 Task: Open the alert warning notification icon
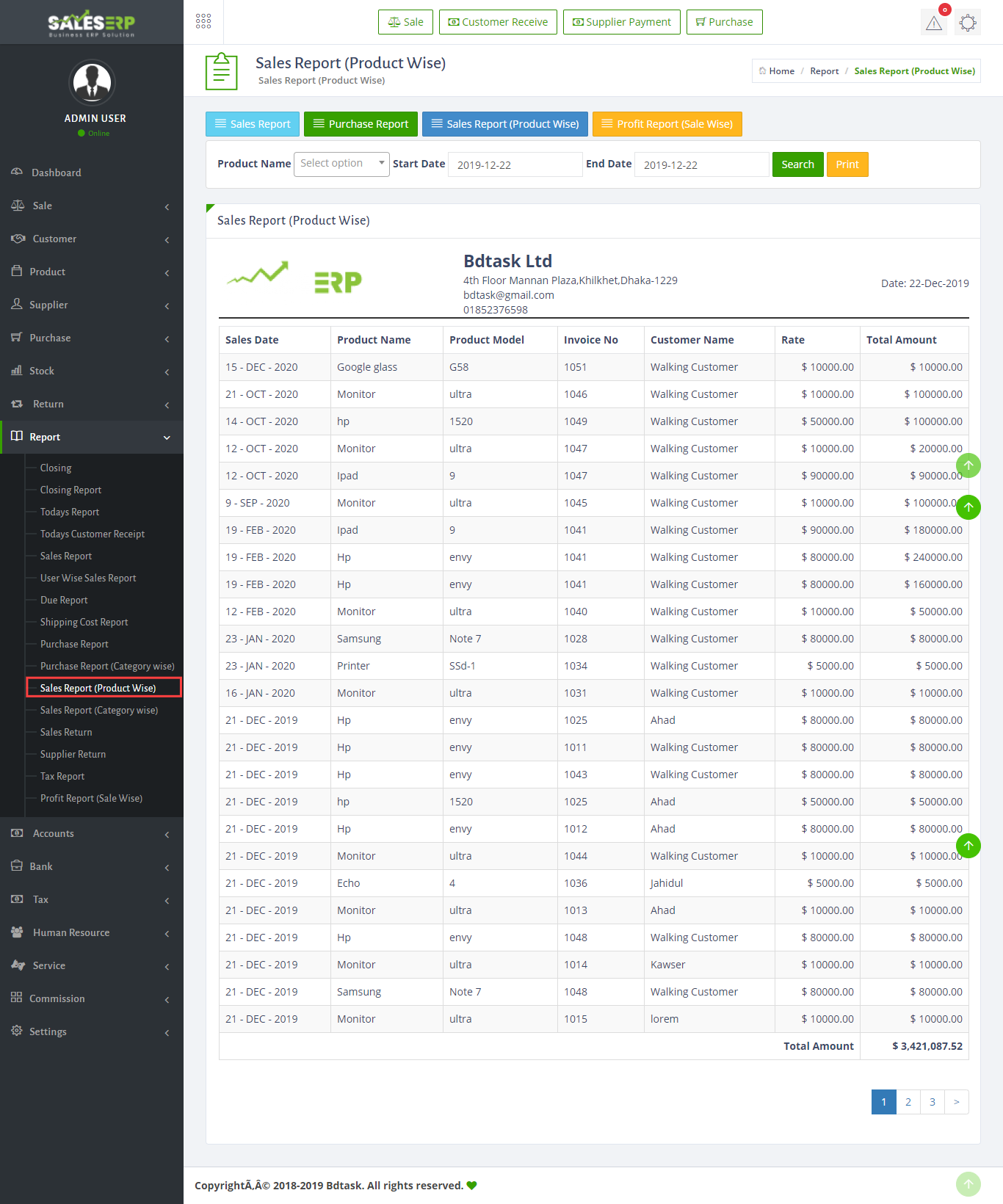click(x=934, y=23)
